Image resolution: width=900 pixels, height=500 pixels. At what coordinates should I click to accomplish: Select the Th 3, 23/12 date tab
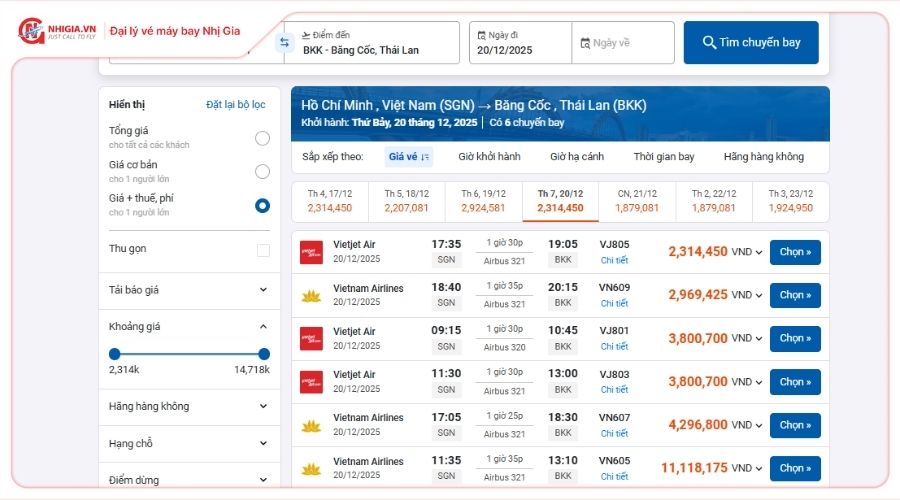791,201
